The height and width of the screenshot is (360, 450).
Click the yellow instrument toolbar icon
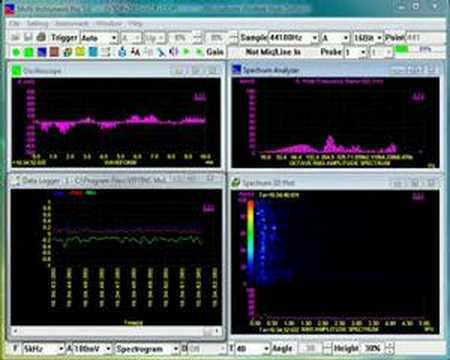click(80, 52)
